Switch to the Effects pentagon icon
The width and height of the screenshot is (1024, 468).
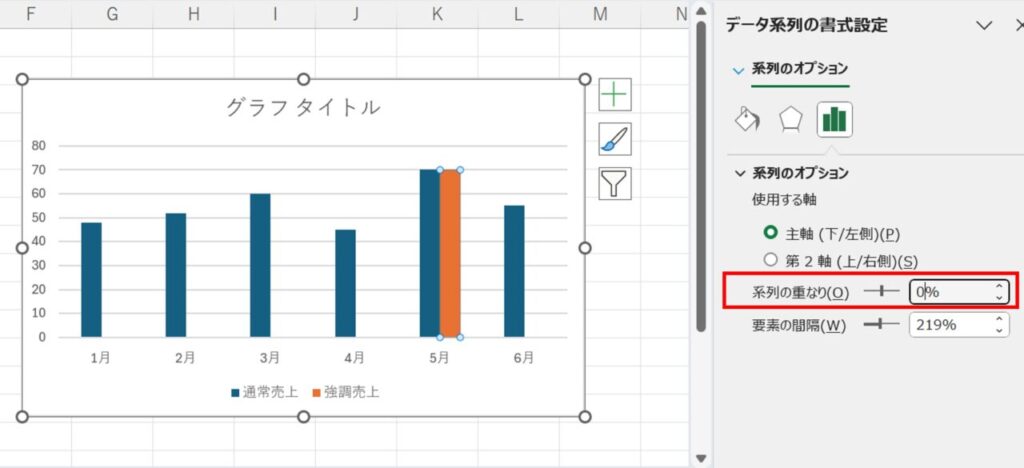point(790,119)
